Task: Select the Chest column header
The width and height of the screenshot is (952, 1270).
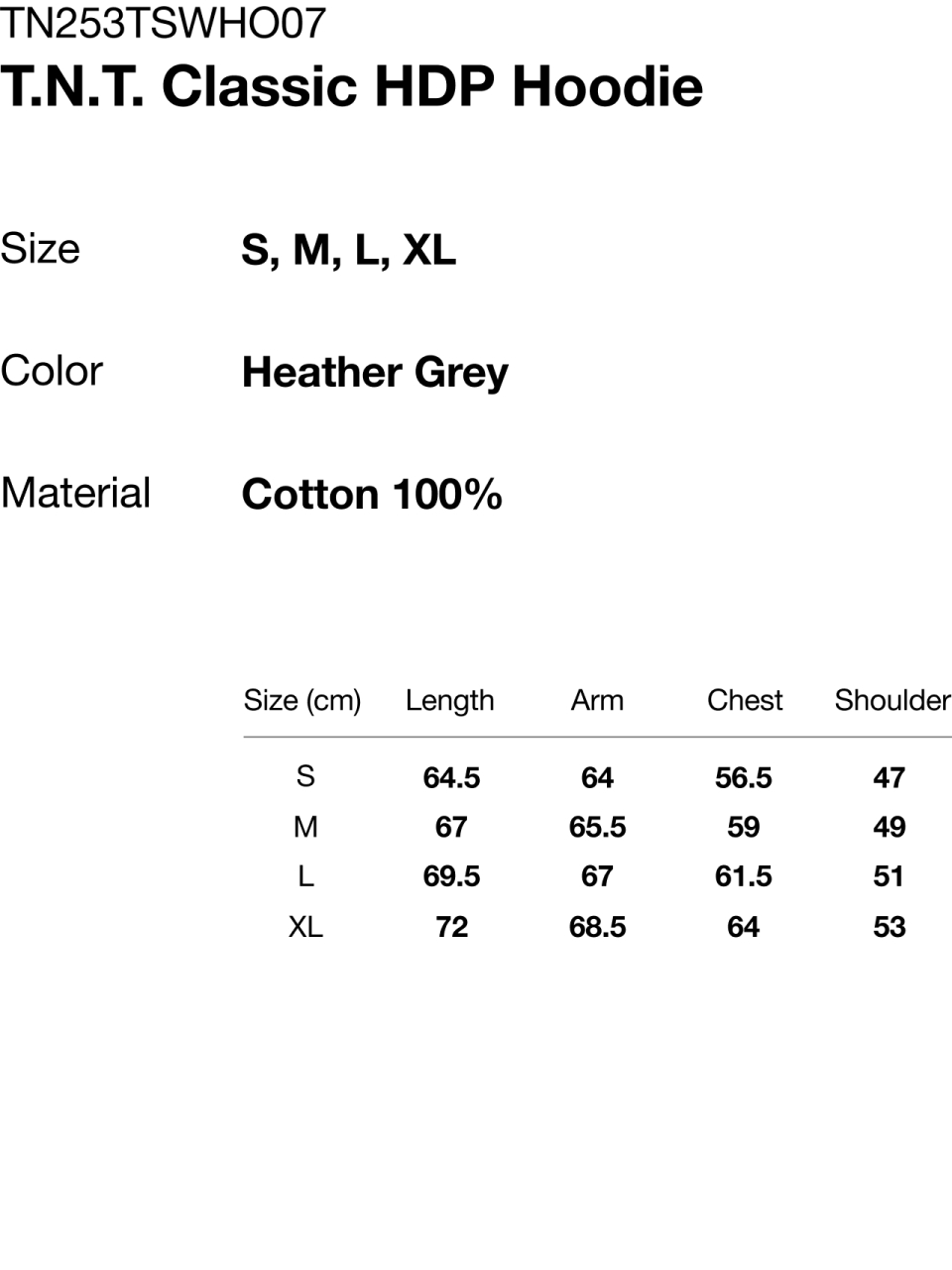Action: point(745,700)
